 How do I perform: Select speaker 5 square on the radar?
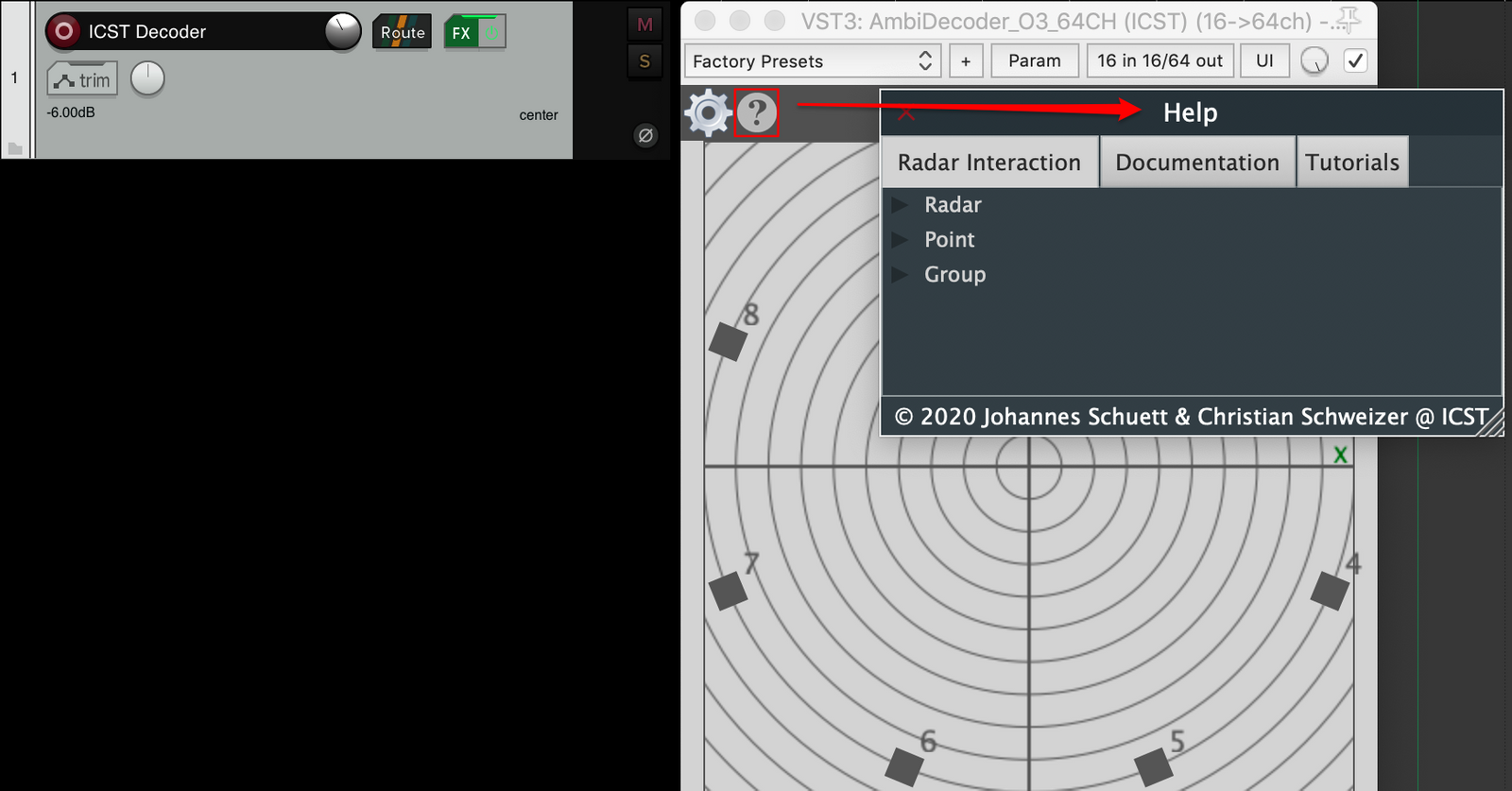pyautogui.click(x=1153, y=767)
